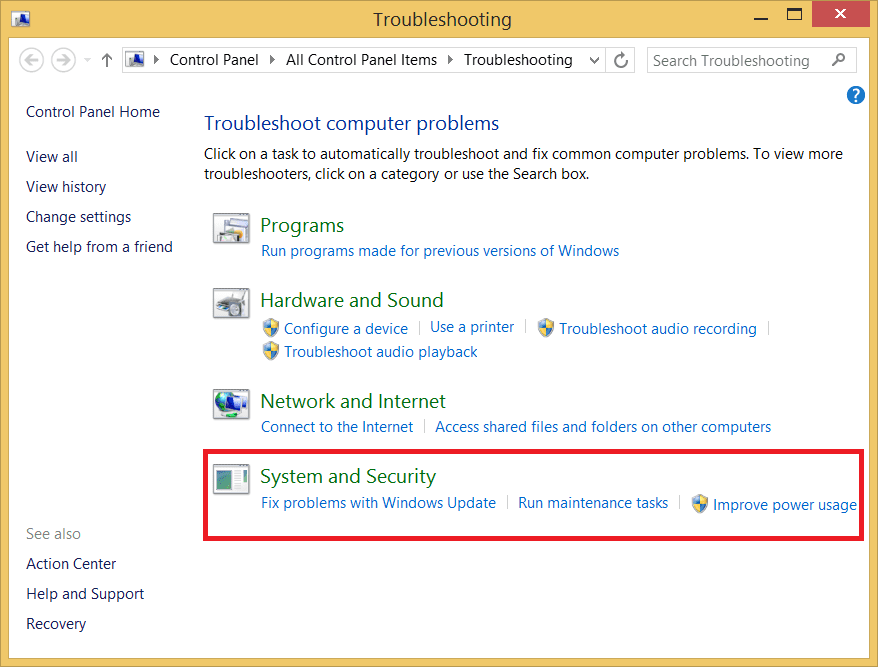Click the blue Help question mark icon

point(855,95)
